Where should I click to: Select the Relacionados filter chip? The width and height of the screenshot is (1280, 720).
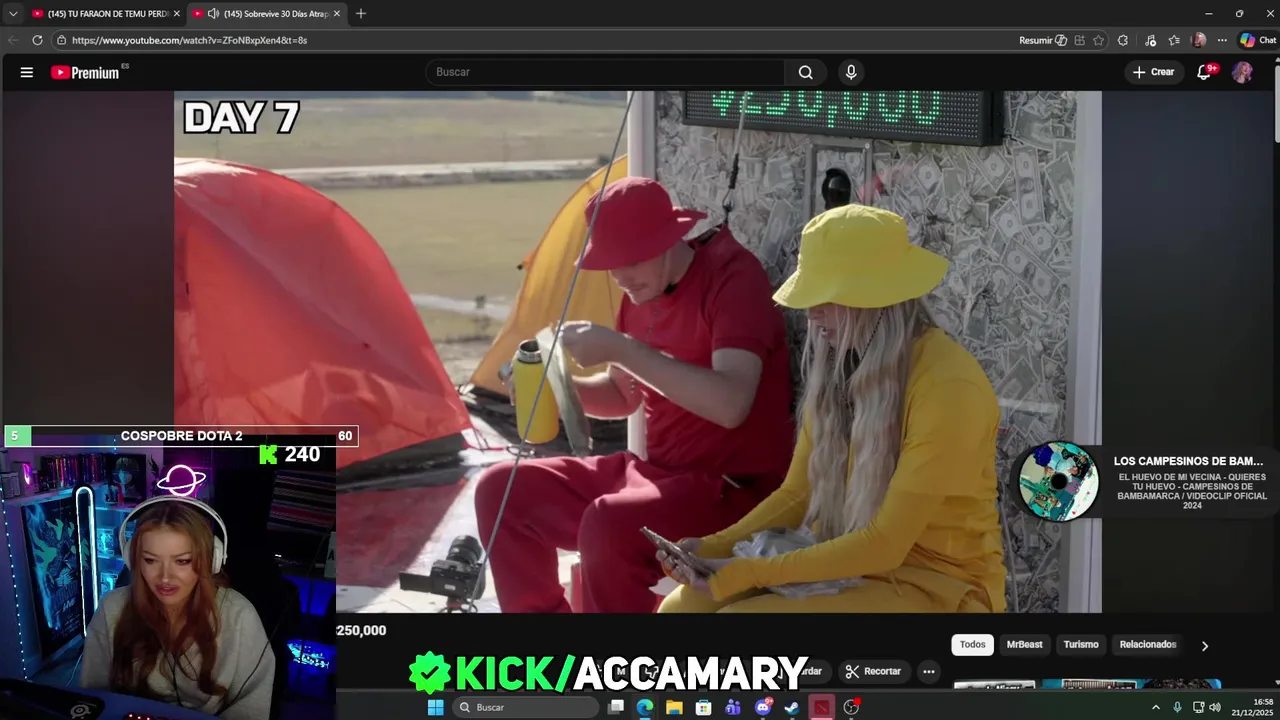coord(1147,645)
